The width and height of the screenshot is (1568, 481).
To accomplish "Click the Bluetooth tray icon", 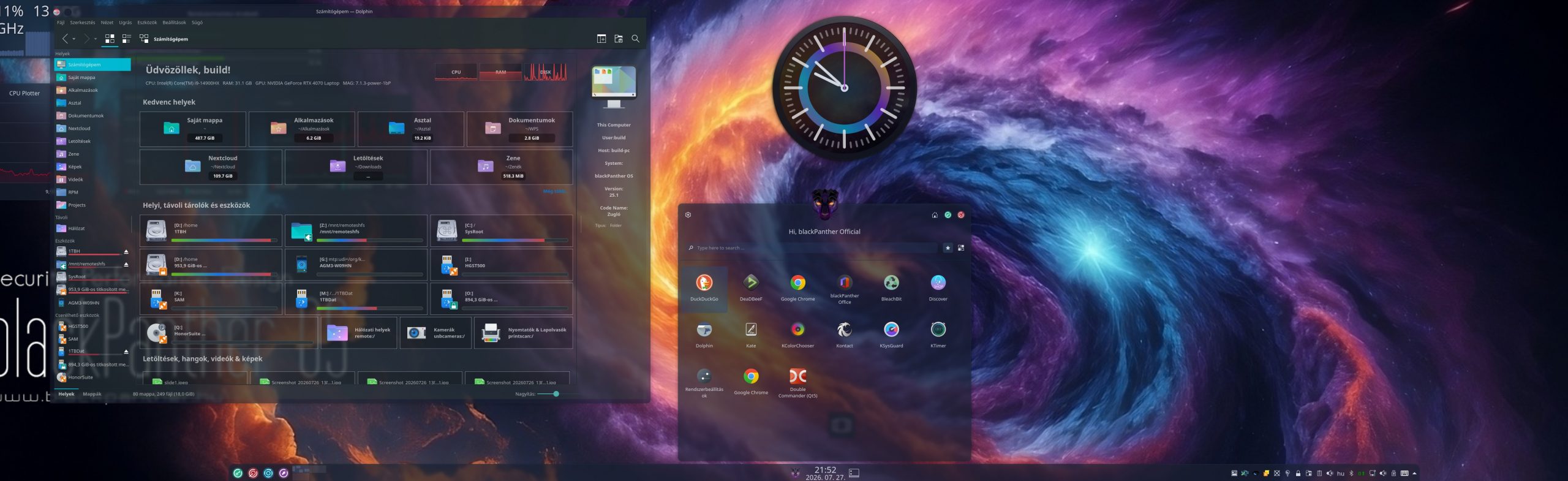I will point(1351,473).
